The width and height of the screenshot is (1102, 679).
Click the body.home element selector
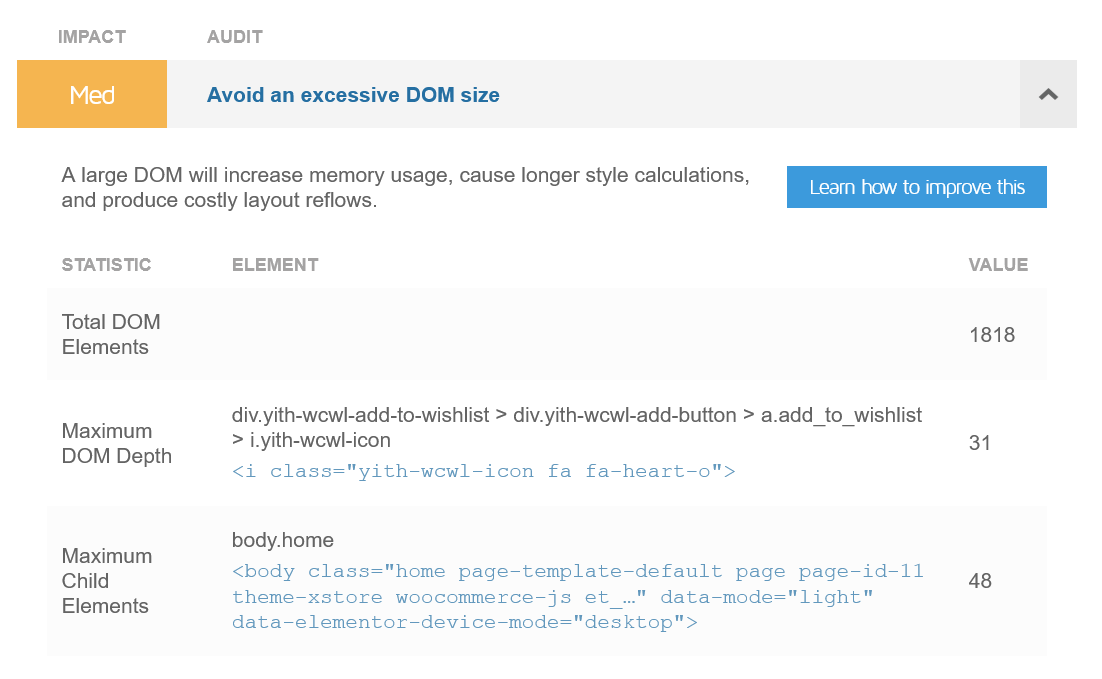(283, 540)
